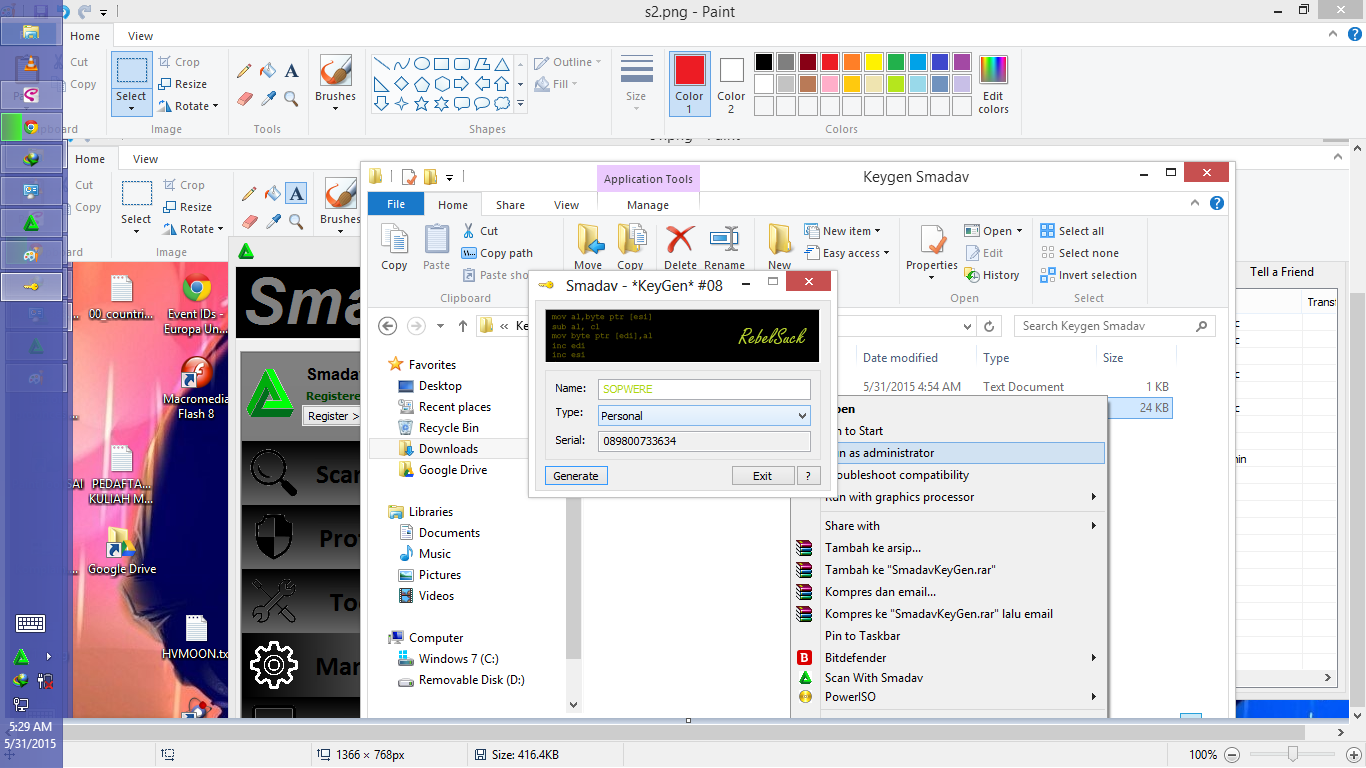Open the Share tab in Keygen Smadav explorer

pos(510,205)
